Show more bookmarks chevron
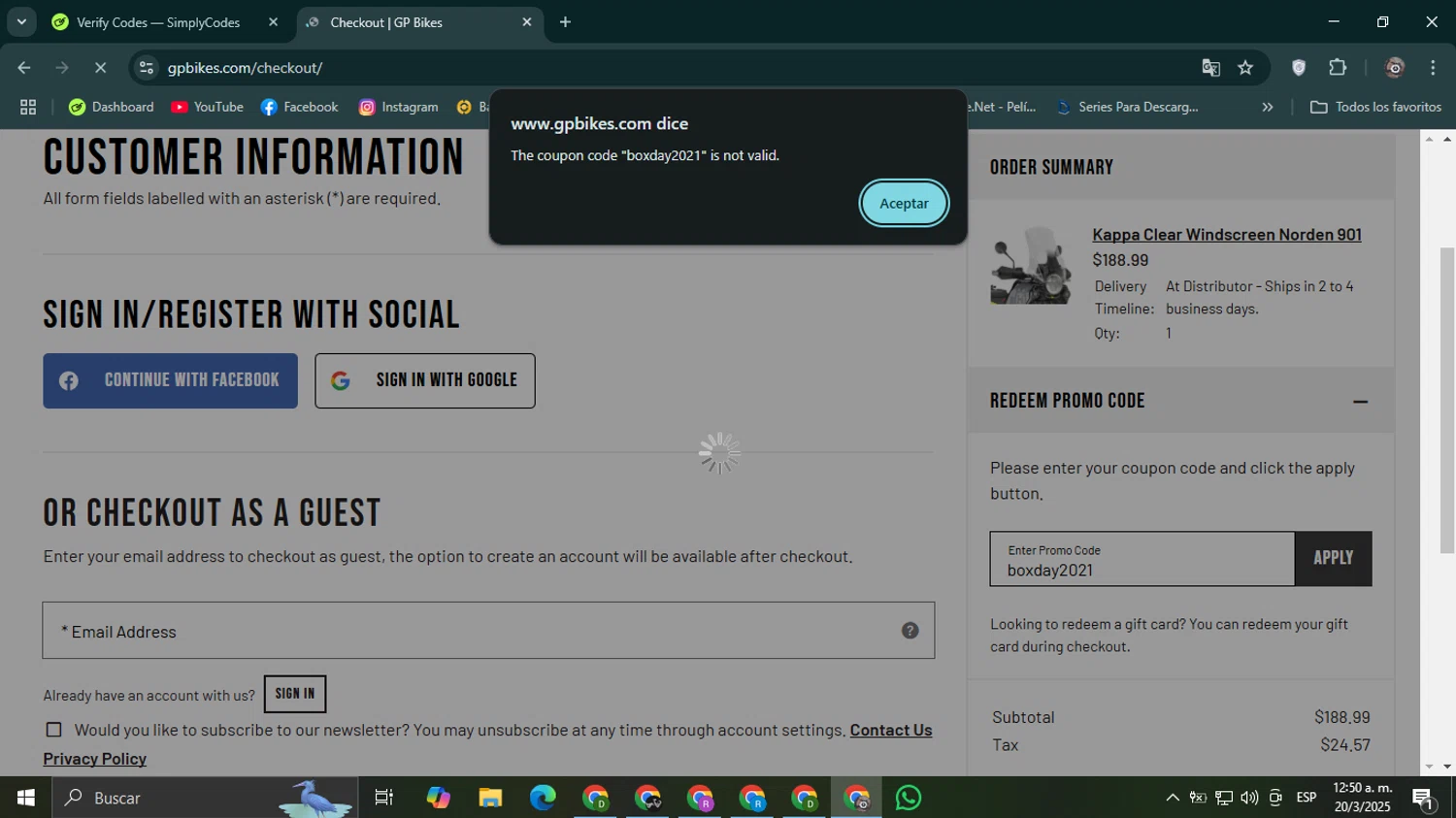 pos(1267,107)
